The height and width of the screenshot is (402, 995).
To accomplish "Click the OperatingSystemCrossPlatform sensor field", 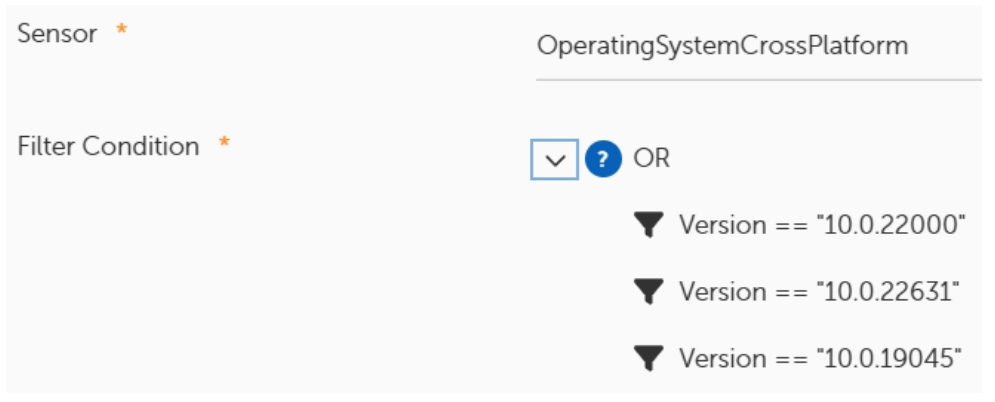I will [722, 46].
